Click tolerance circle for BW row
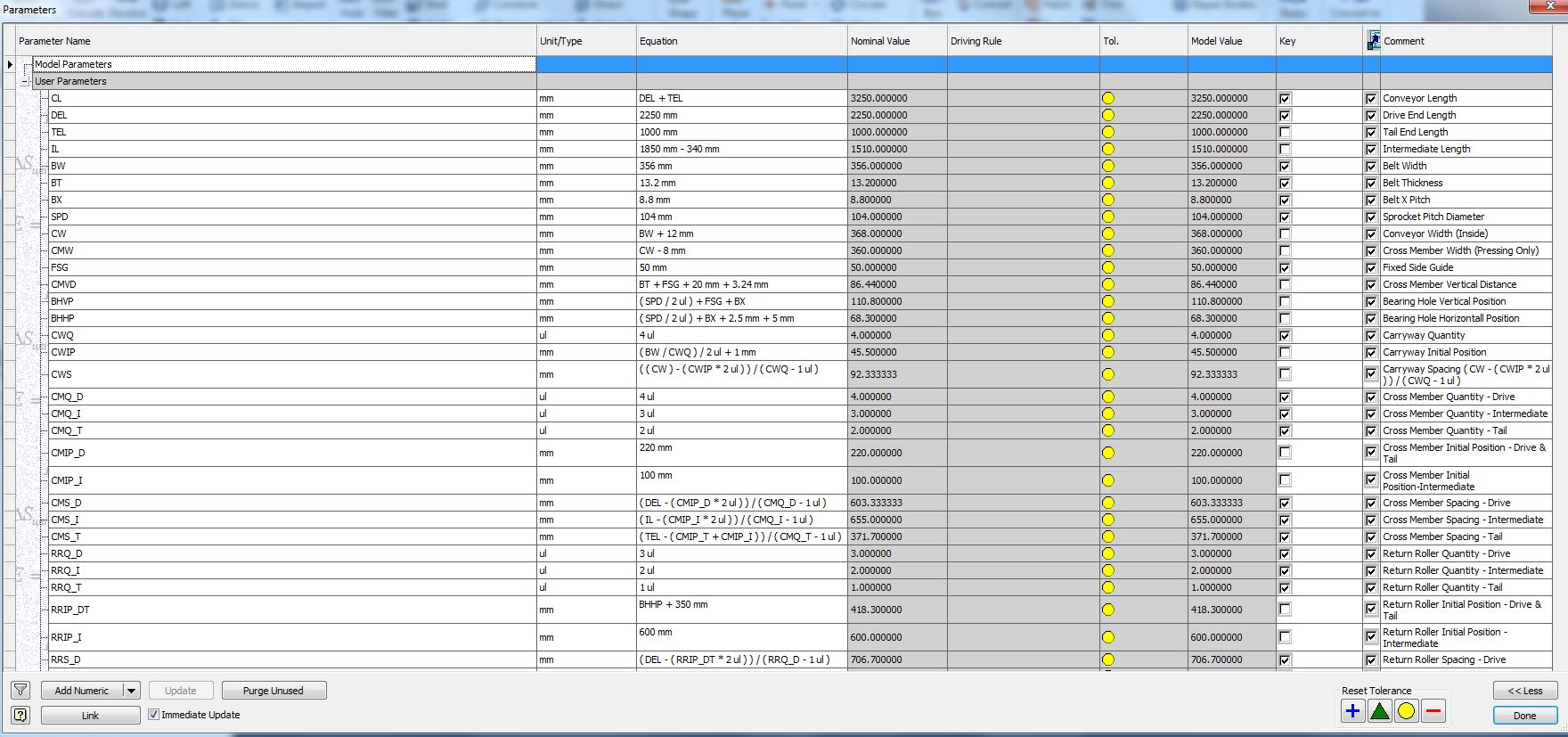This screenshot has width=1568, height=737. click(1108, 166)
